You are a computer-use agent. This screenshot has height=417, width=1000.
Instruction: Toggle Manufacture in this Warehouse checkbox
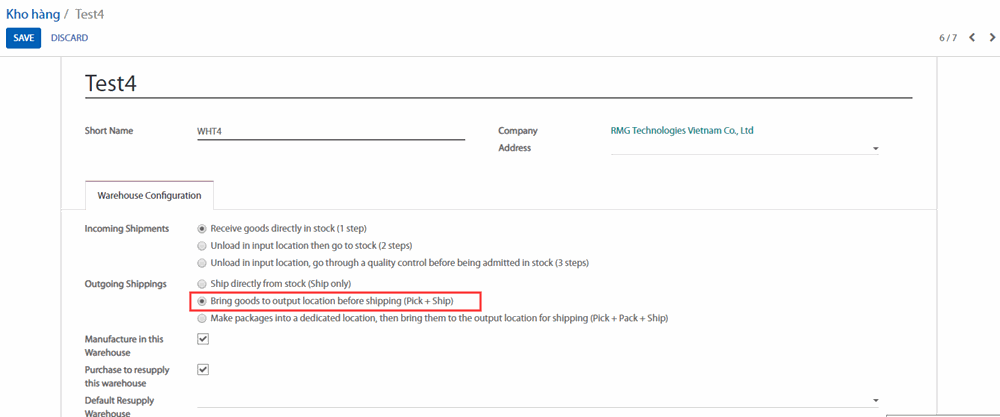(x=203, y=339)
